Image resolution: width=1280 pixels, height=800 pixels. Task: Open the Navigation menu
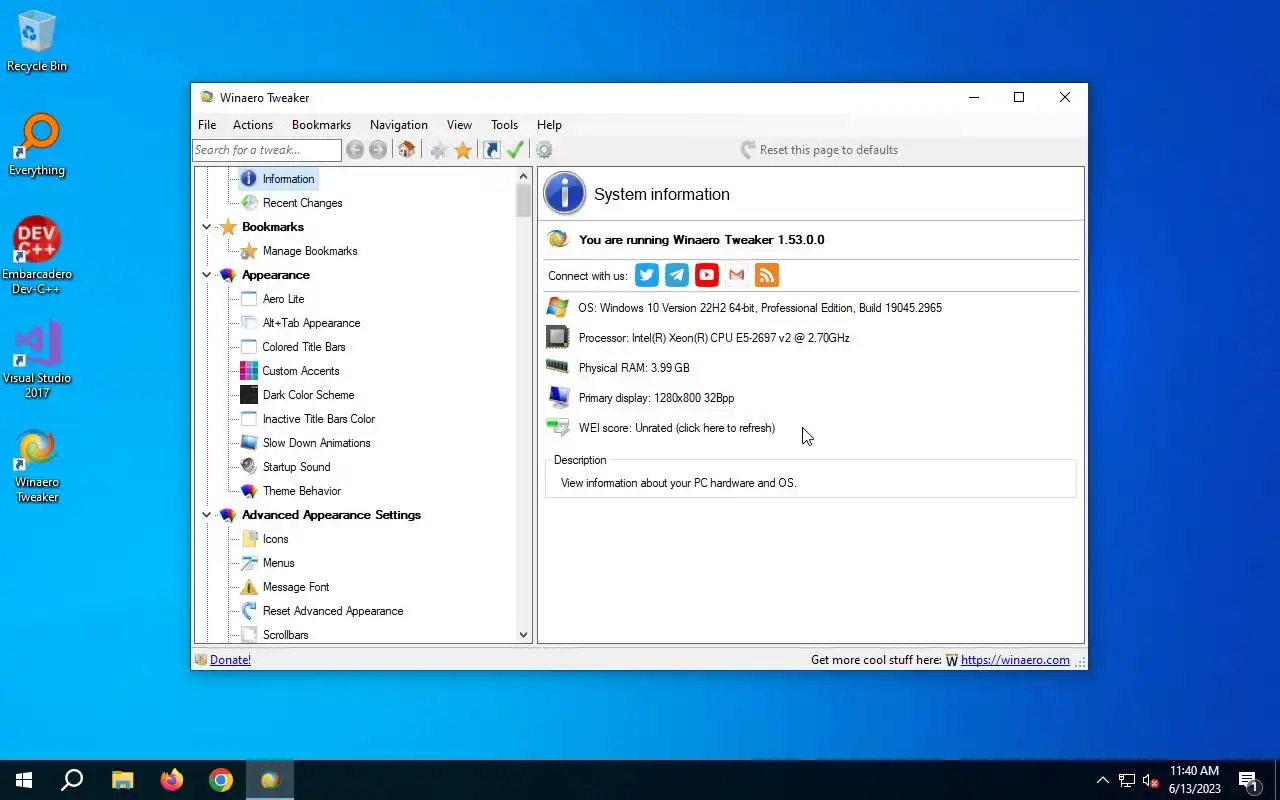pos(399,125)
